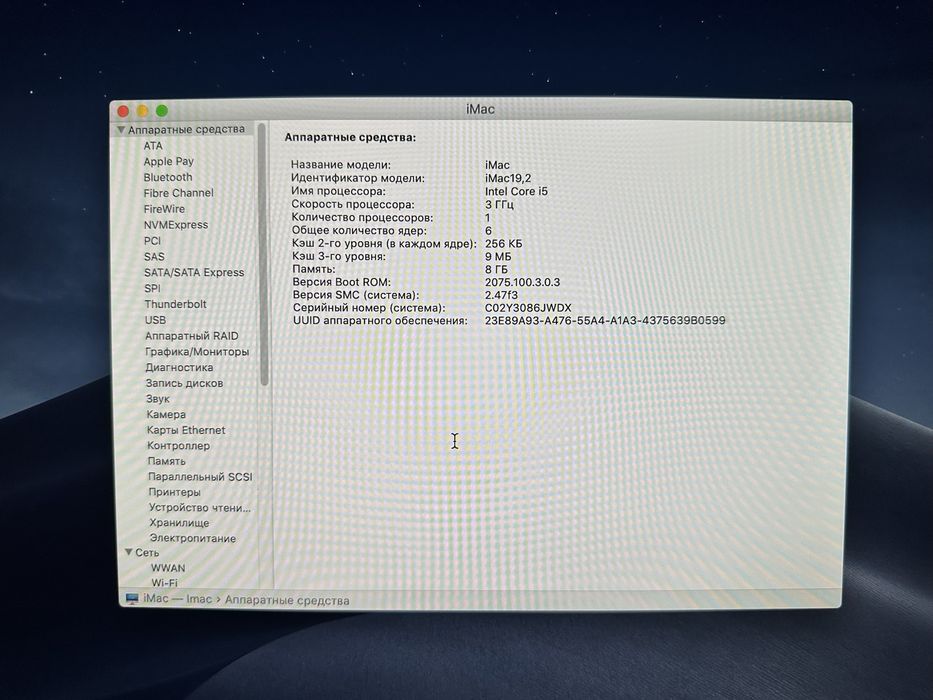The image size is (933, 700).
Task: Open Память sidebar entry
Action: coord(167,461)
